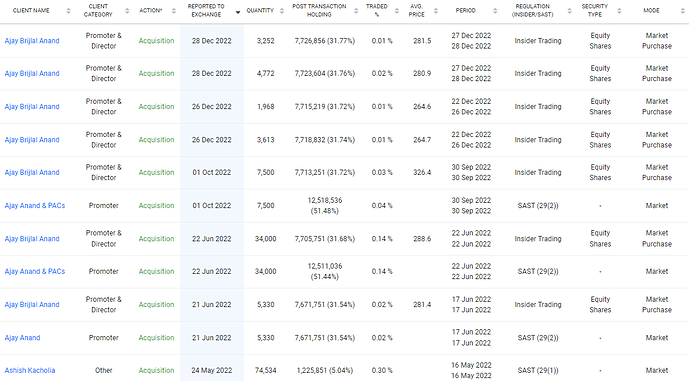Select the 24 May 2022 reported date
690x381 pixels.
tap(212, 370)
